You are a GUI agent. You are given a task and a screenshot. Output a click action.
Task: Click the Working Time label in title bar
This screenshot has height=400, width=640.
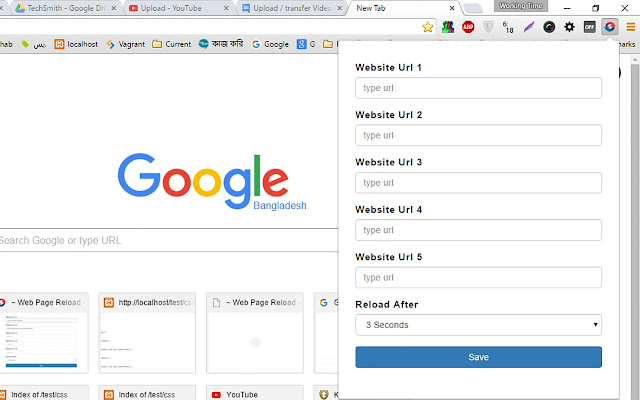coord(521,6)
